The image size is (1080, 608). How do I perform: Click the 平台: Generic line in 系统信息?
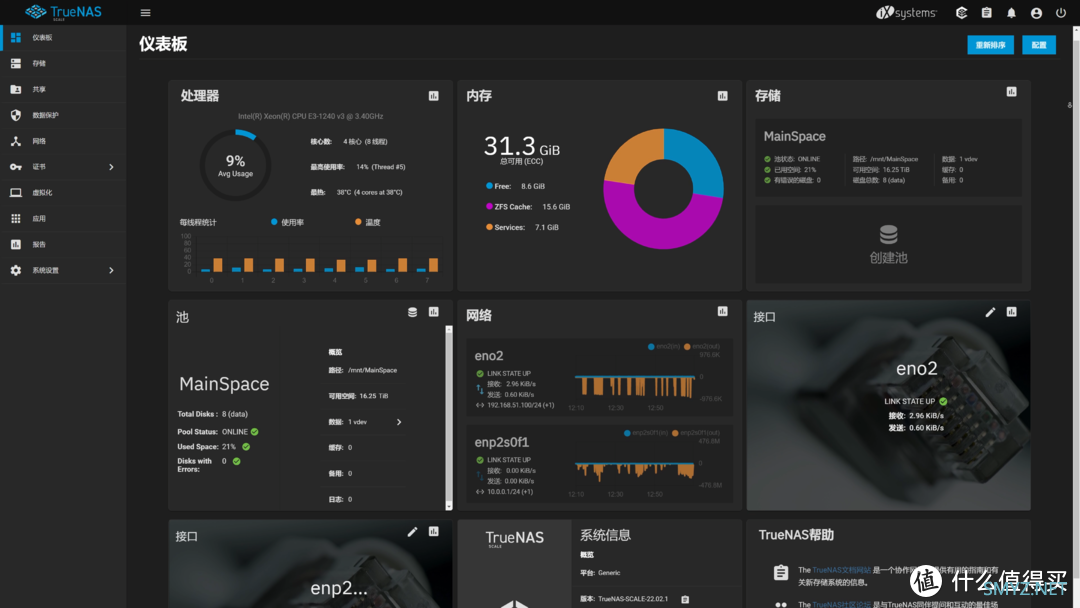(x=600, y=573)
